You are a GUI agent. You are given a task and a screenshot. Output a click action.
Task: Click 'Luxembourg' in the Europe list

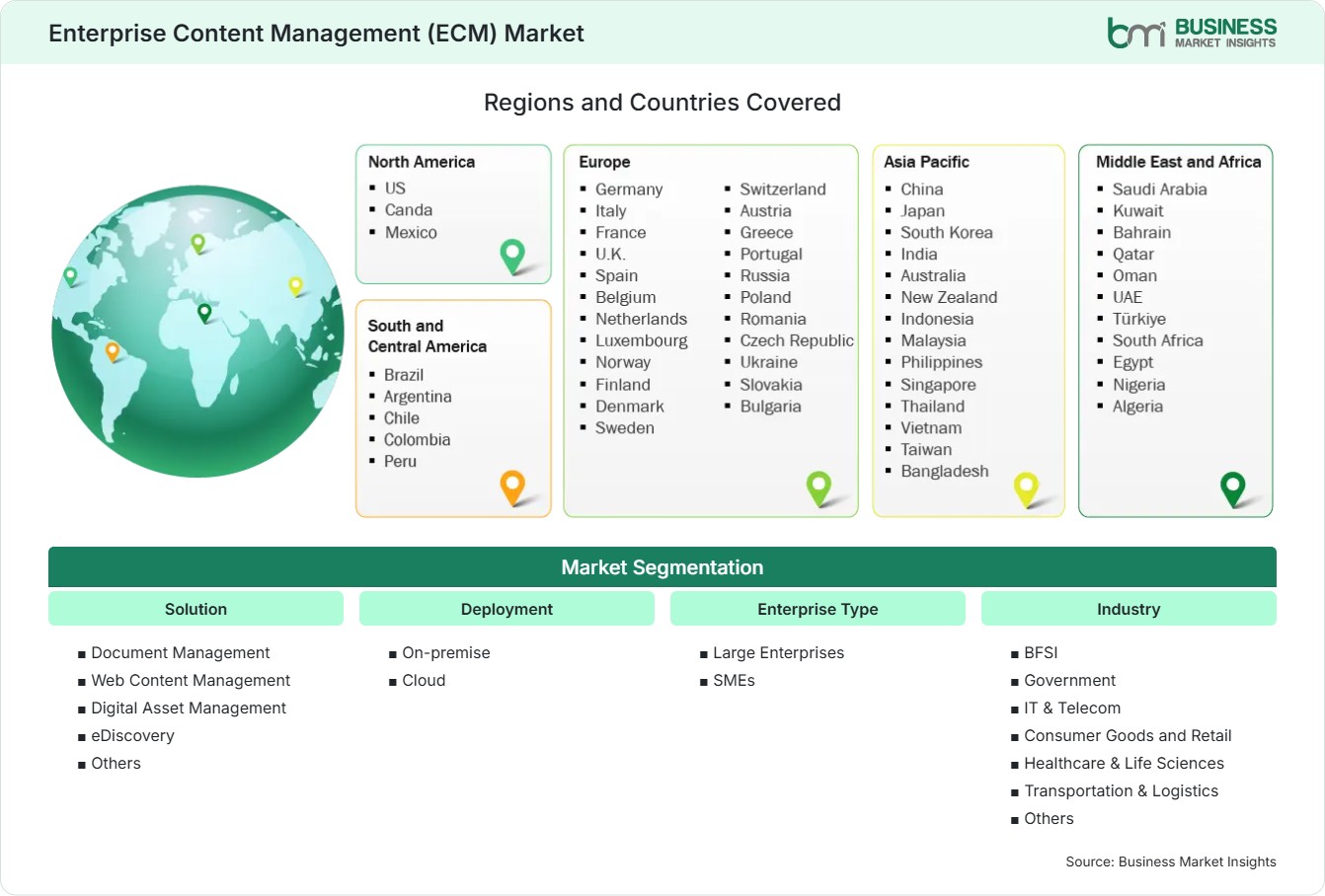pyautogui.click(x=642, y=341)
